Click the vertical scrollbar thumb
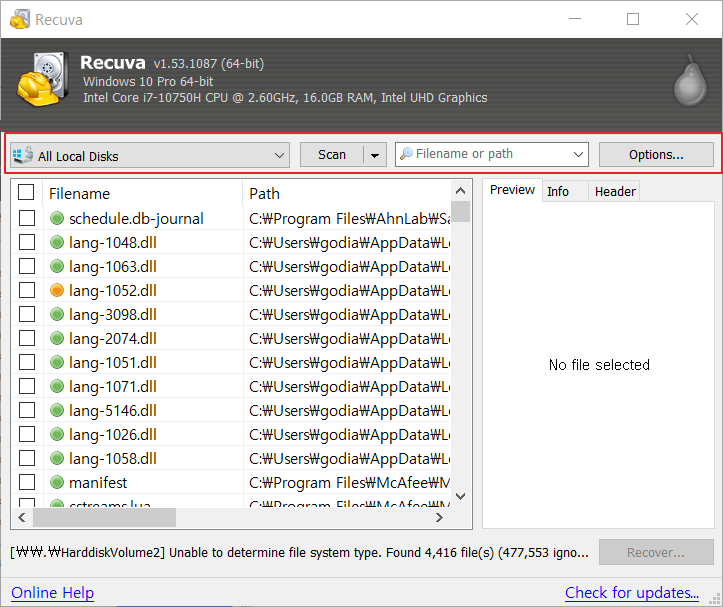This screenshot has height=607, width=723. 460,212
